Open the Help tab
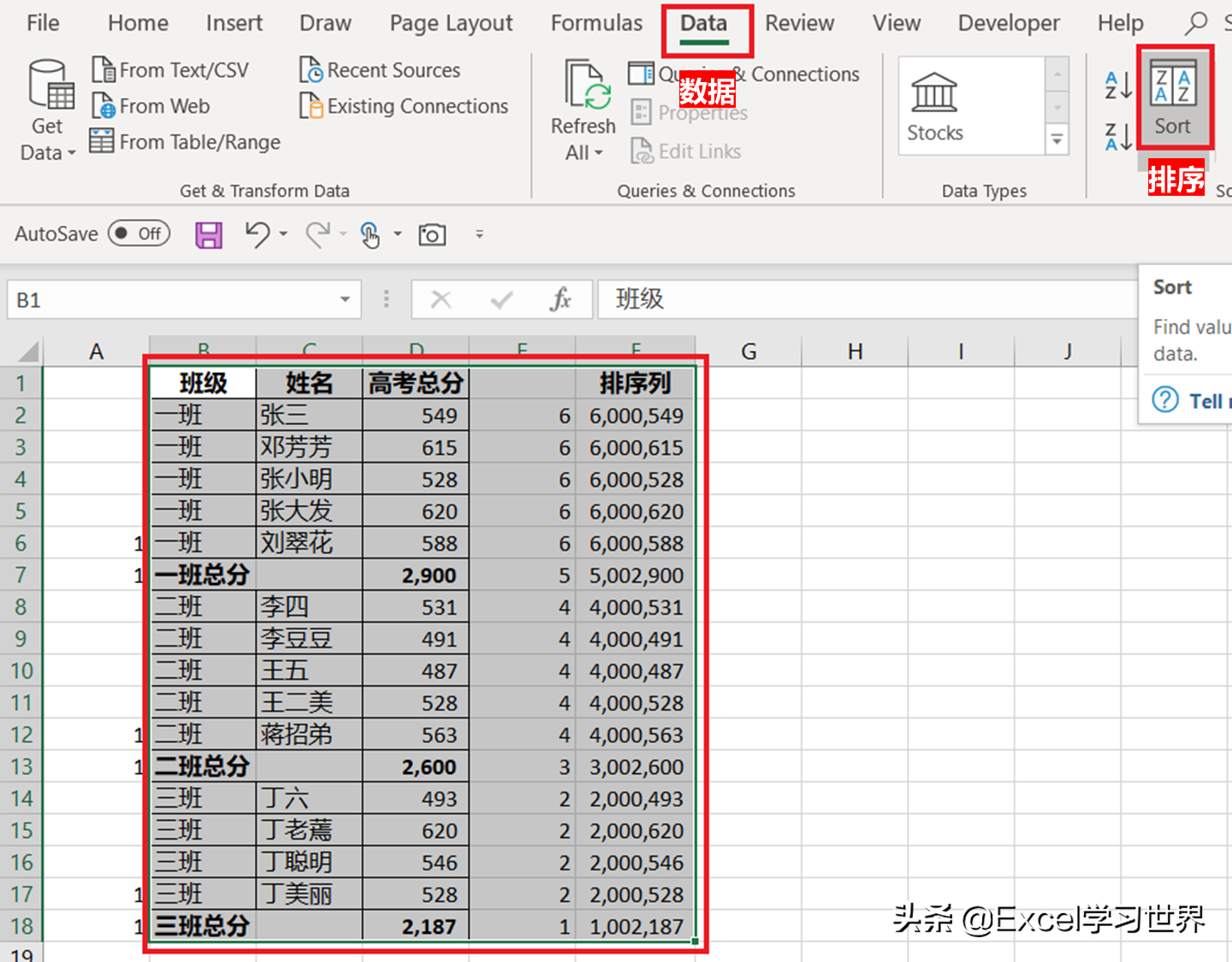Image resolution: width=1232 pixels, height=962 pixels. (x=1120, y=23)
